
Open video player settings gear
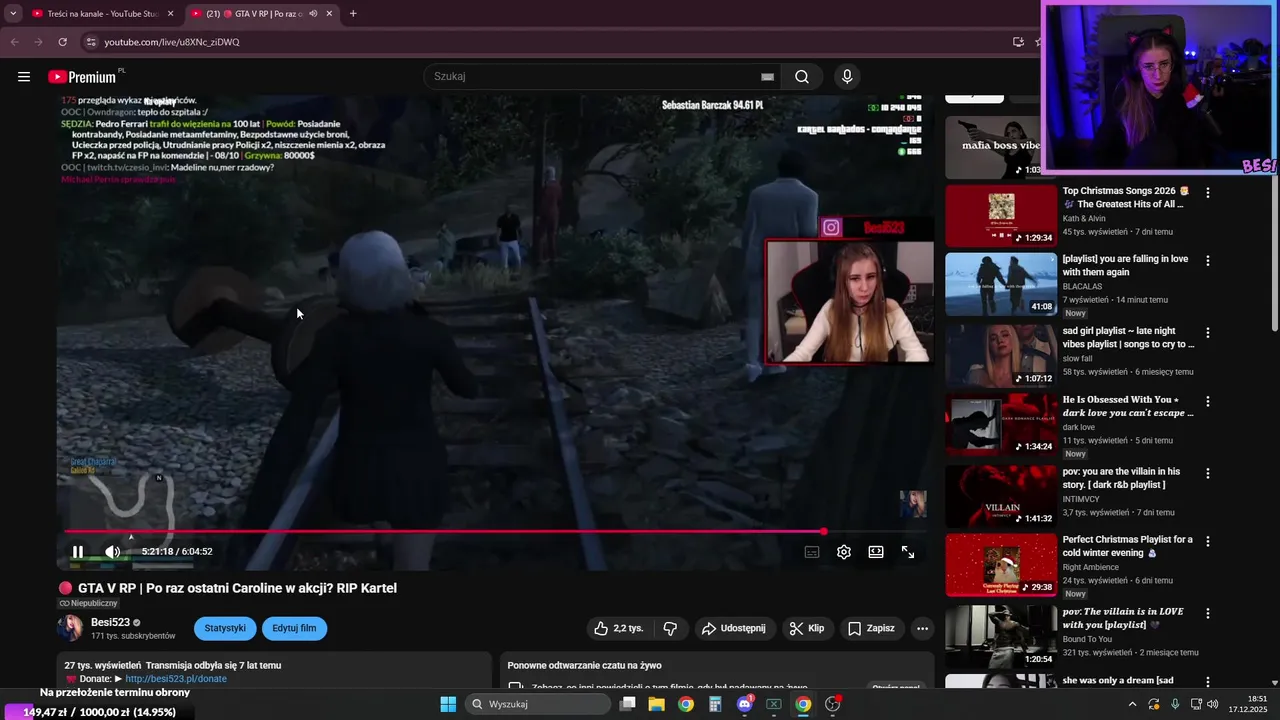[x=844, y=552]
